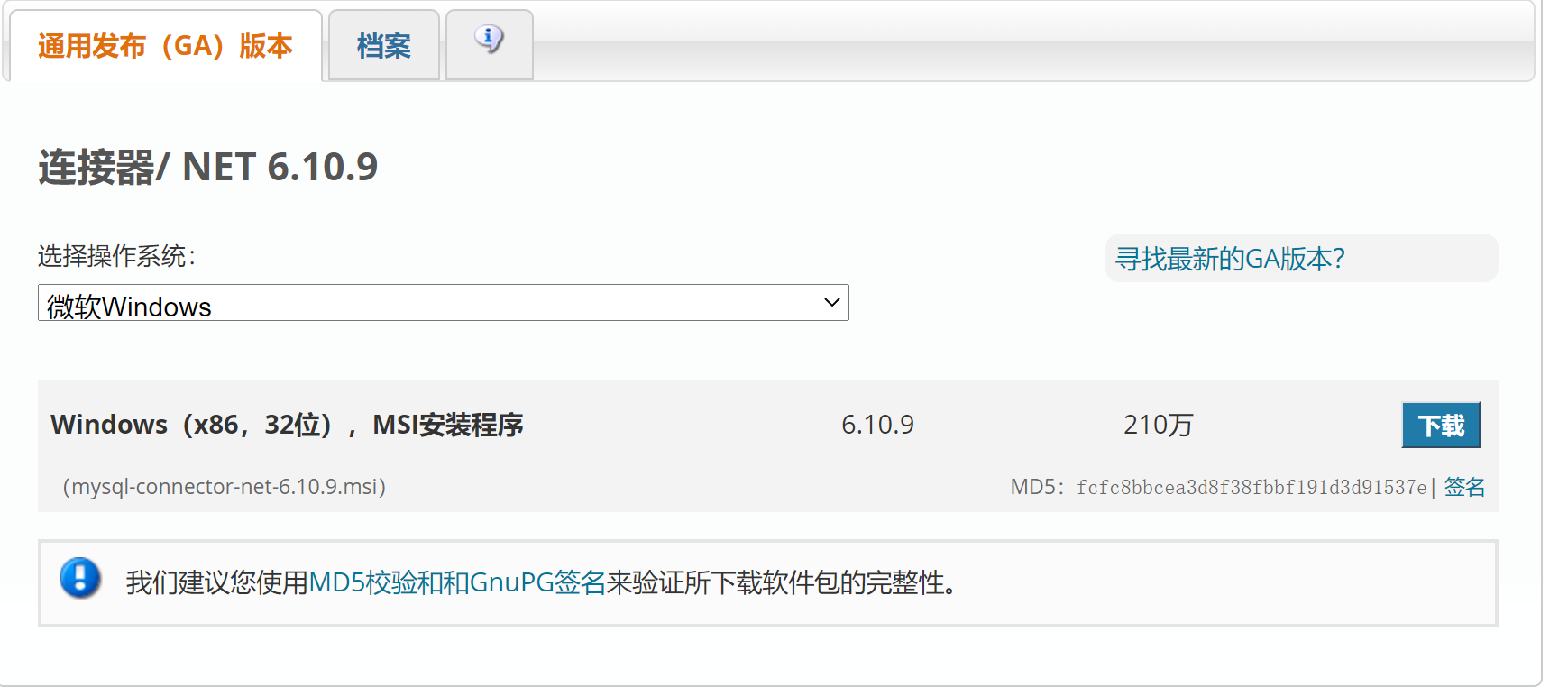Switch to the 档案 tab

pos(384,45)
